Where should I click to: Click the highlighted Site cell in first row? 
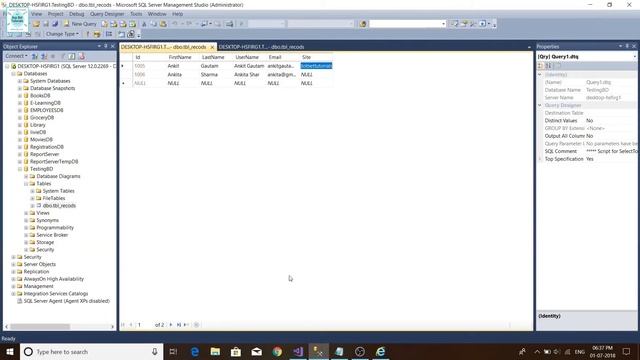316,66
